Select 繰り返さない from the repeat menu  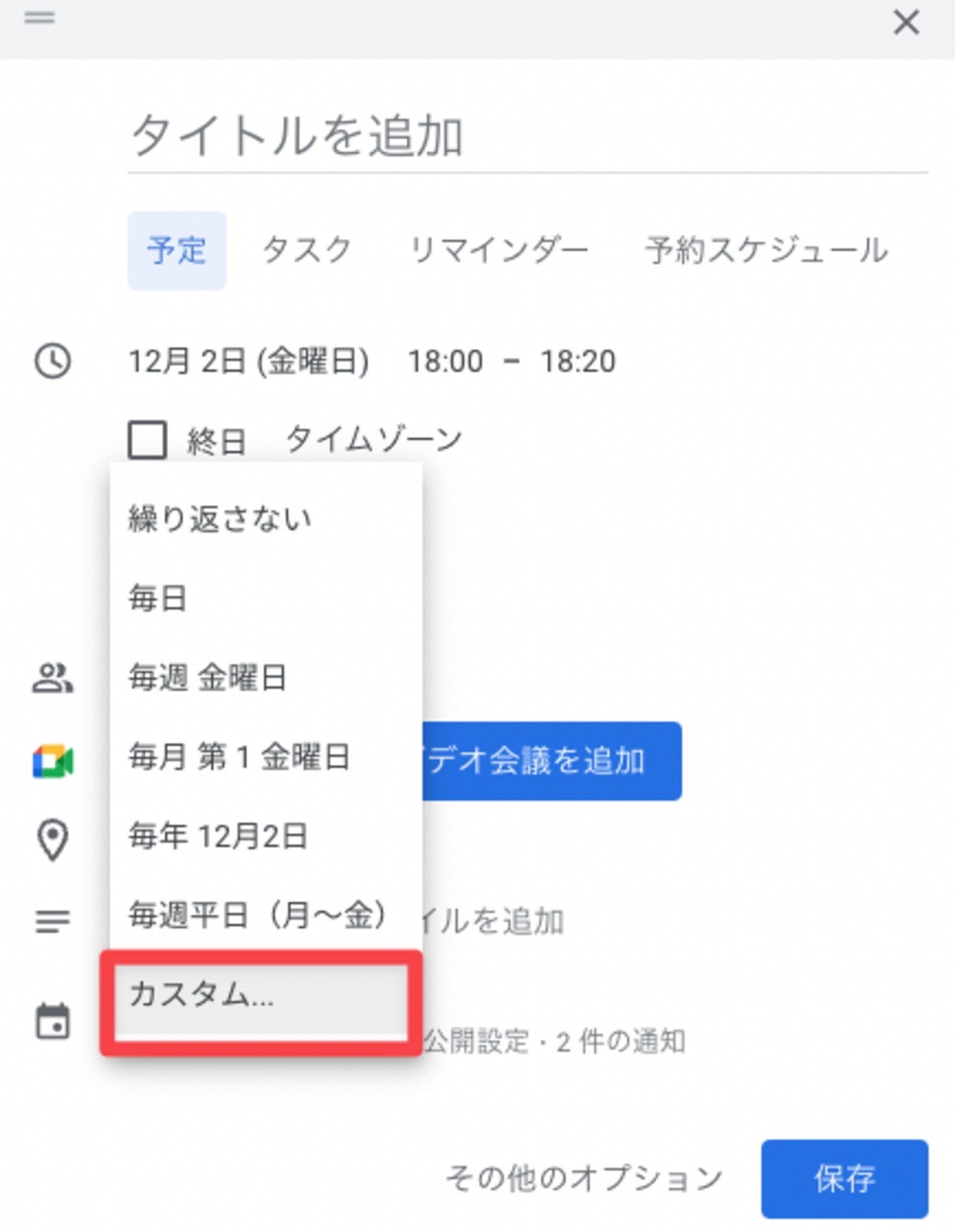click(x=220, y=519)
